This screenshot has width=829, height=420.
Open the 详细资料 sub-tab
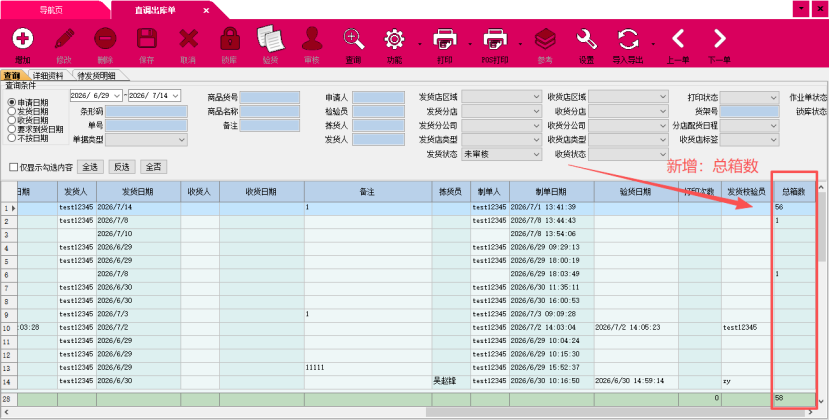[x=48, y=76]
